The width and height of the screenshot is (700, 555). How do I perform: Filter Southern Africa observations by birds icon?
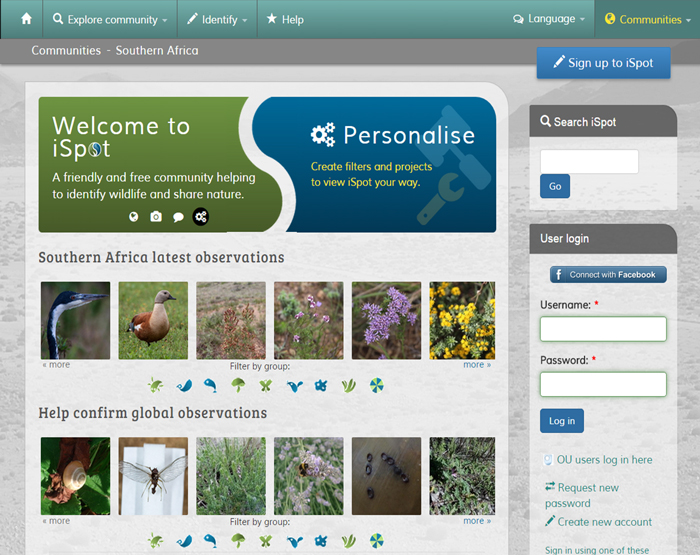184,385
